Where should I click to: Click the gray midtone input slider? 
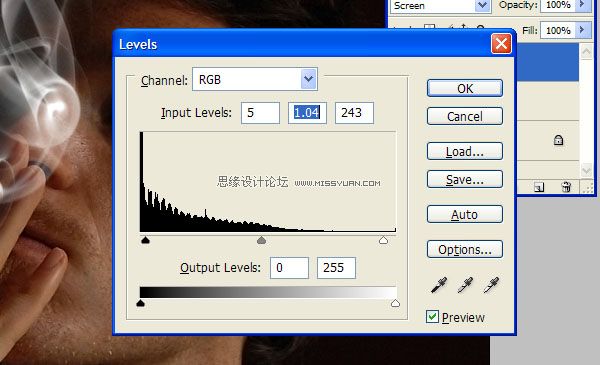[x=261, y=240]
